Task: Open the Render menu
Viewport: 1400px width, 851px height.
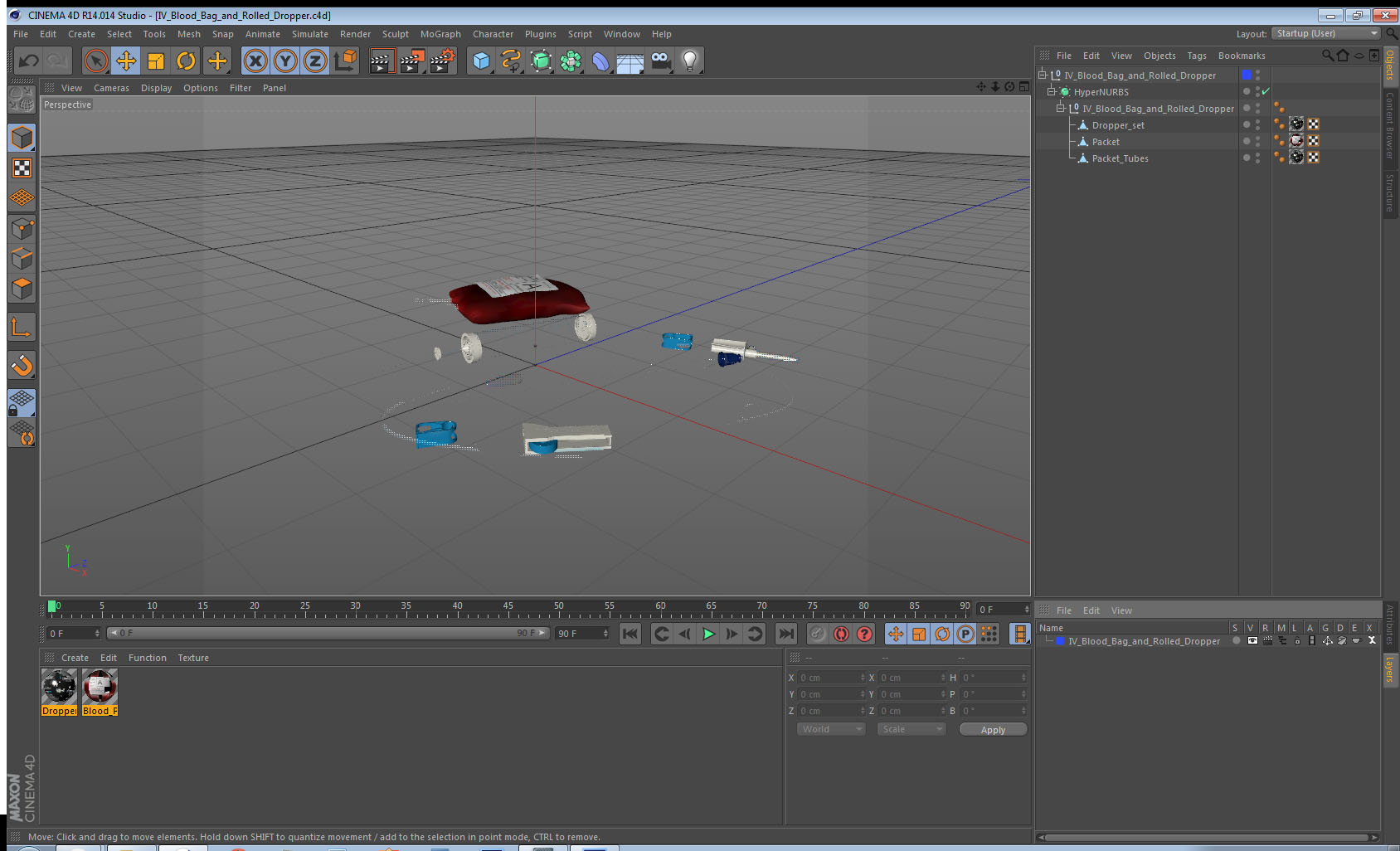Action: (x=355, y=34)
